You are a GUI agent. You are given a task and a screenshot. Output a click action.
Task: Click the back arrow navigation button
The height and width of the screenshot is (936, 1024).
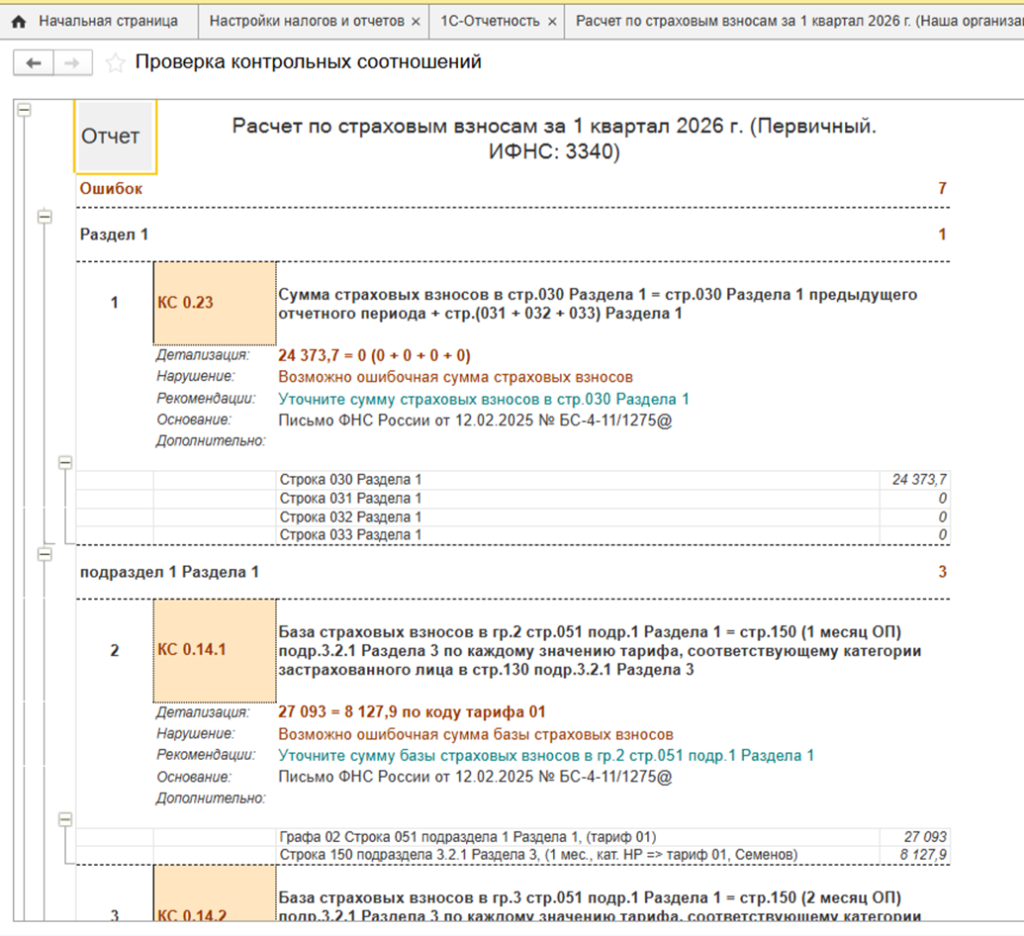[x=33, y=63]
